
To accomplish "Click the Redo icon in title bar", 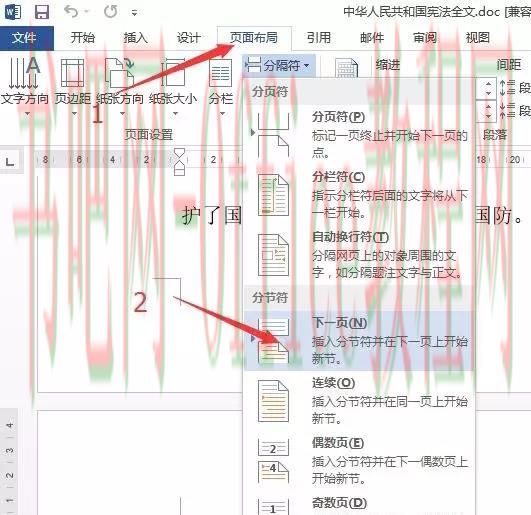I will click(x=110, y=12).
